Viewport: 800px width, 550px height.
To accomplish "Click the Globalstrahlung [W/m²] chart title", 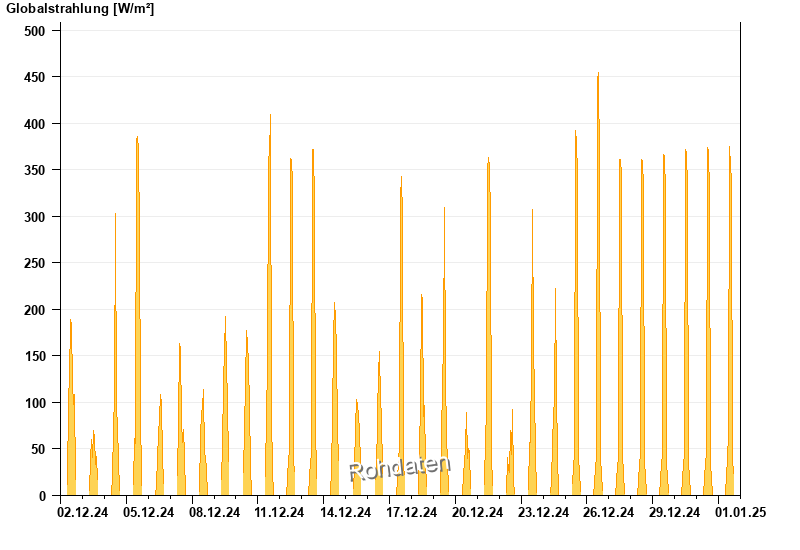I will tap(80, 9).
